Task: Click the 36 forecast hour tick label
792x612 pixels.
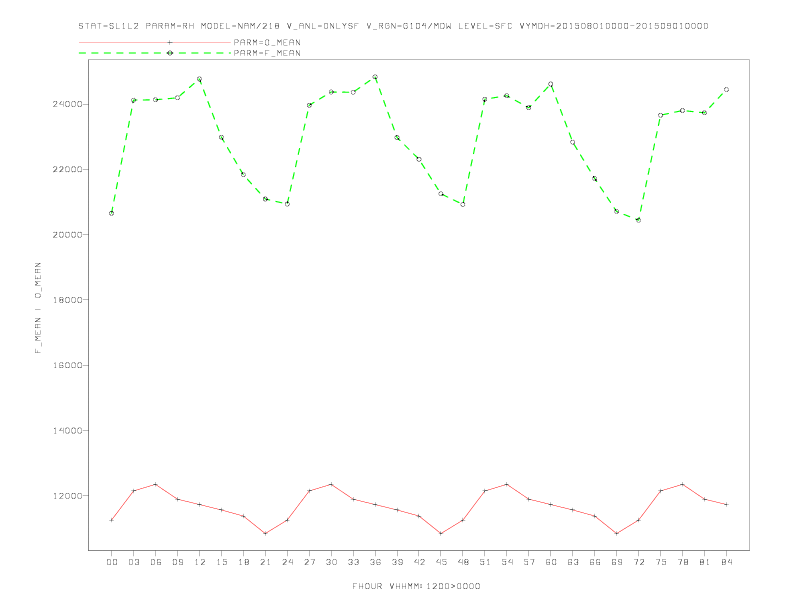Action: tap(375, 562)
